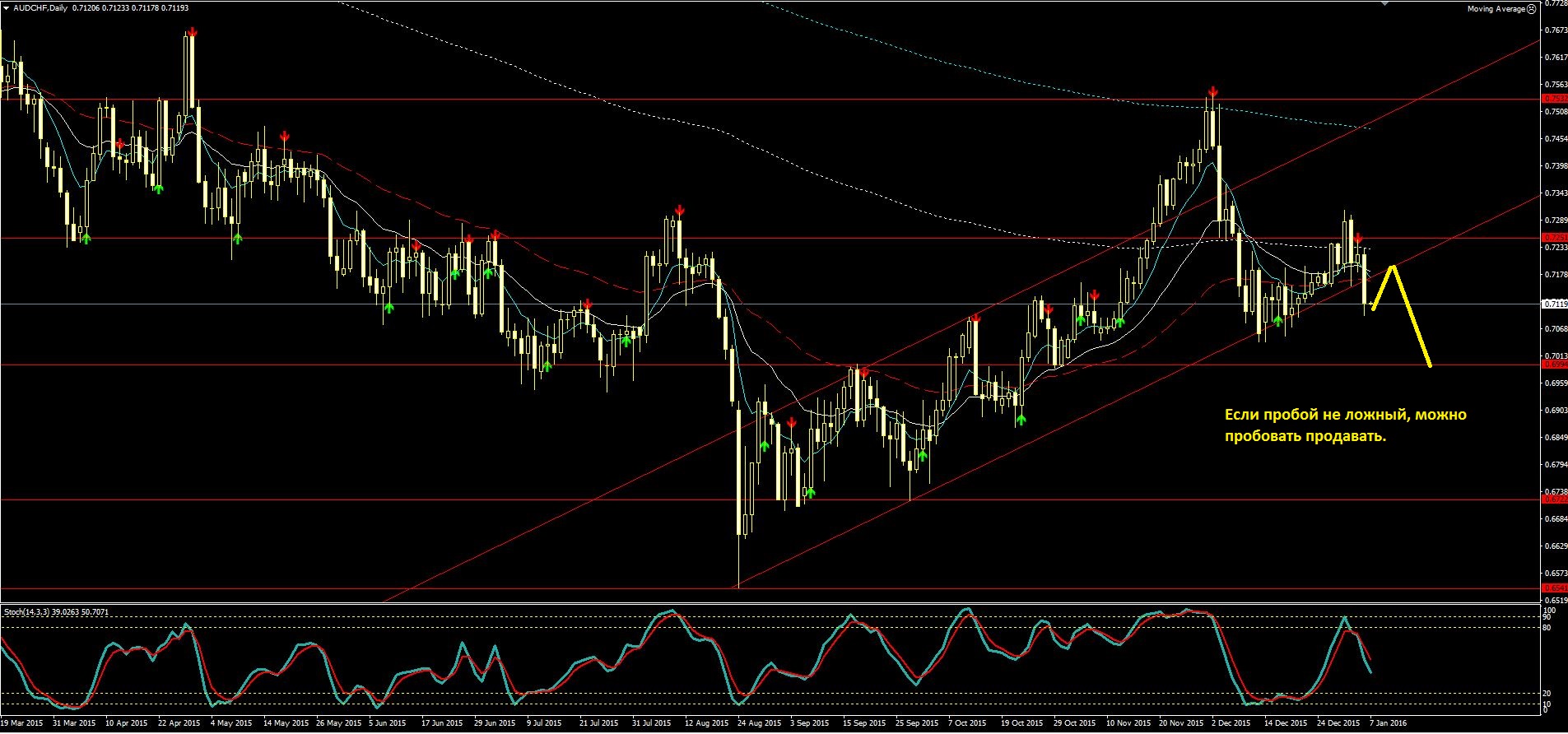Click the 17 Jun 2015 date label
1568x734 pixels.
tap(442, 723)
